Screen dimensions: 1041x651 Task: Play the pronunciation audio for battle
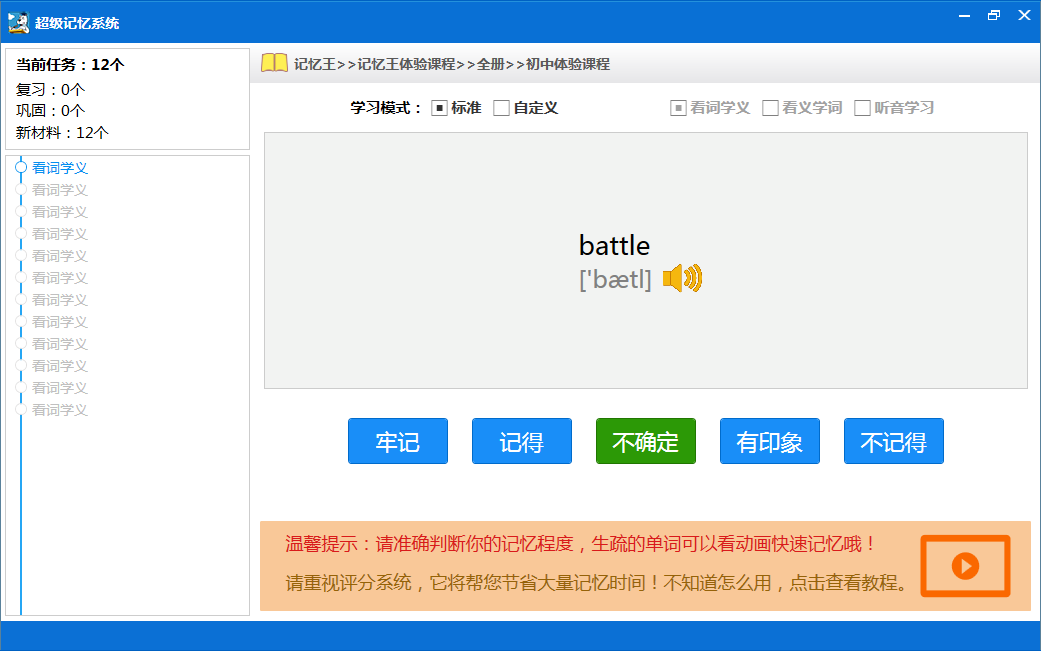coord(682,279)
